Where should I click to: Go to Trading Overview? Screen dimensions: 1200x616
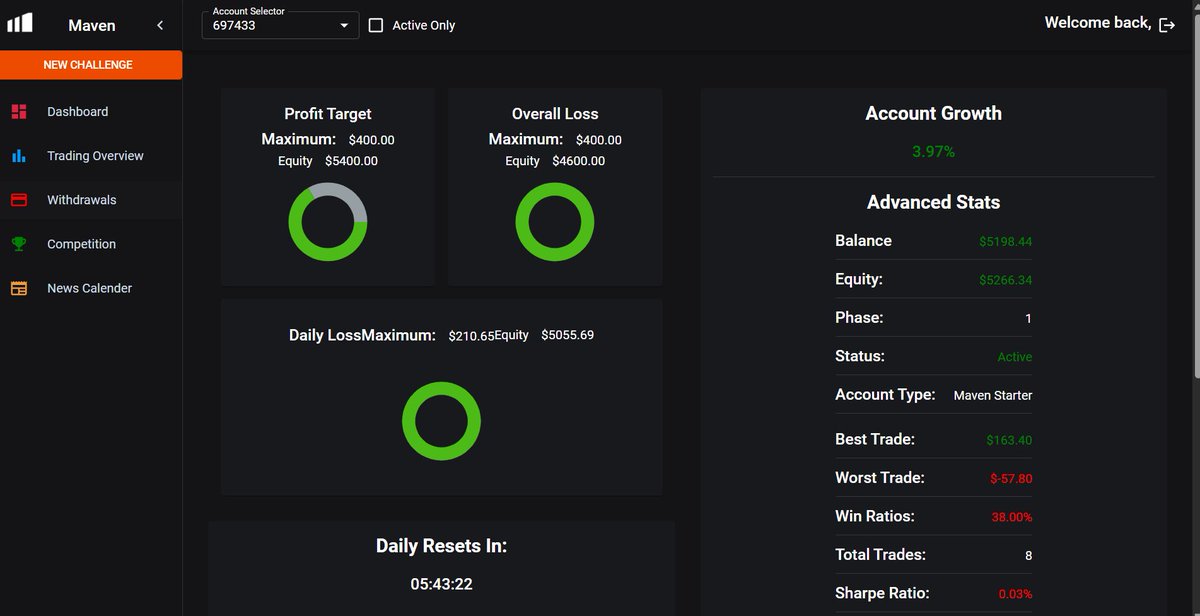(x=91, y=156)
